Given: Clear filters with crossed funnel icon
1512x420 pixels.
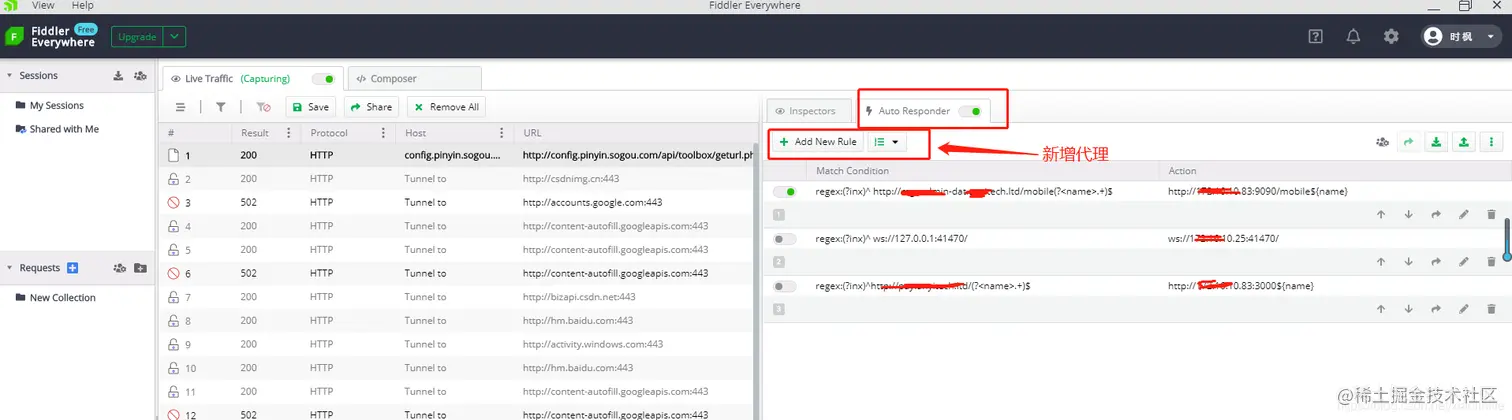Looking at the screenshot, I should (263, 107).
